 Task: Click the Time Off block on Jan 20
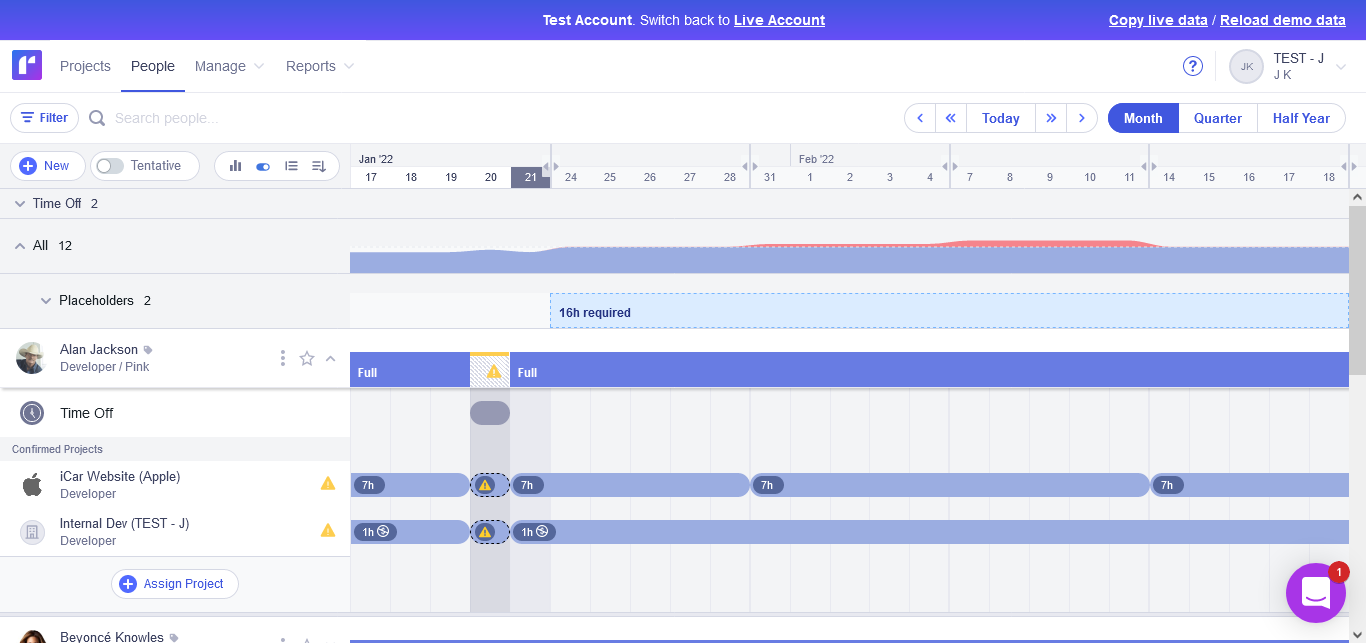490,413
